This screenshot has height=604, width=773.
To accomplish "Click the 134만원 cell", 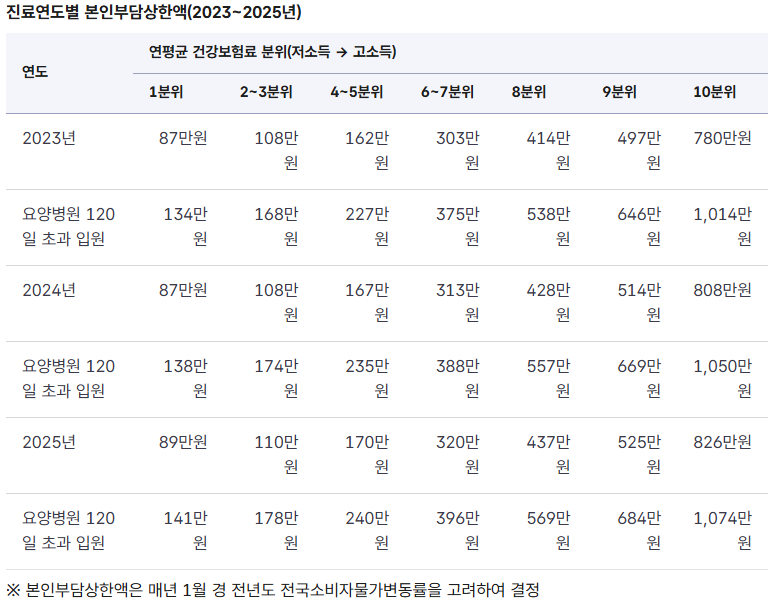I will point(186,226).
